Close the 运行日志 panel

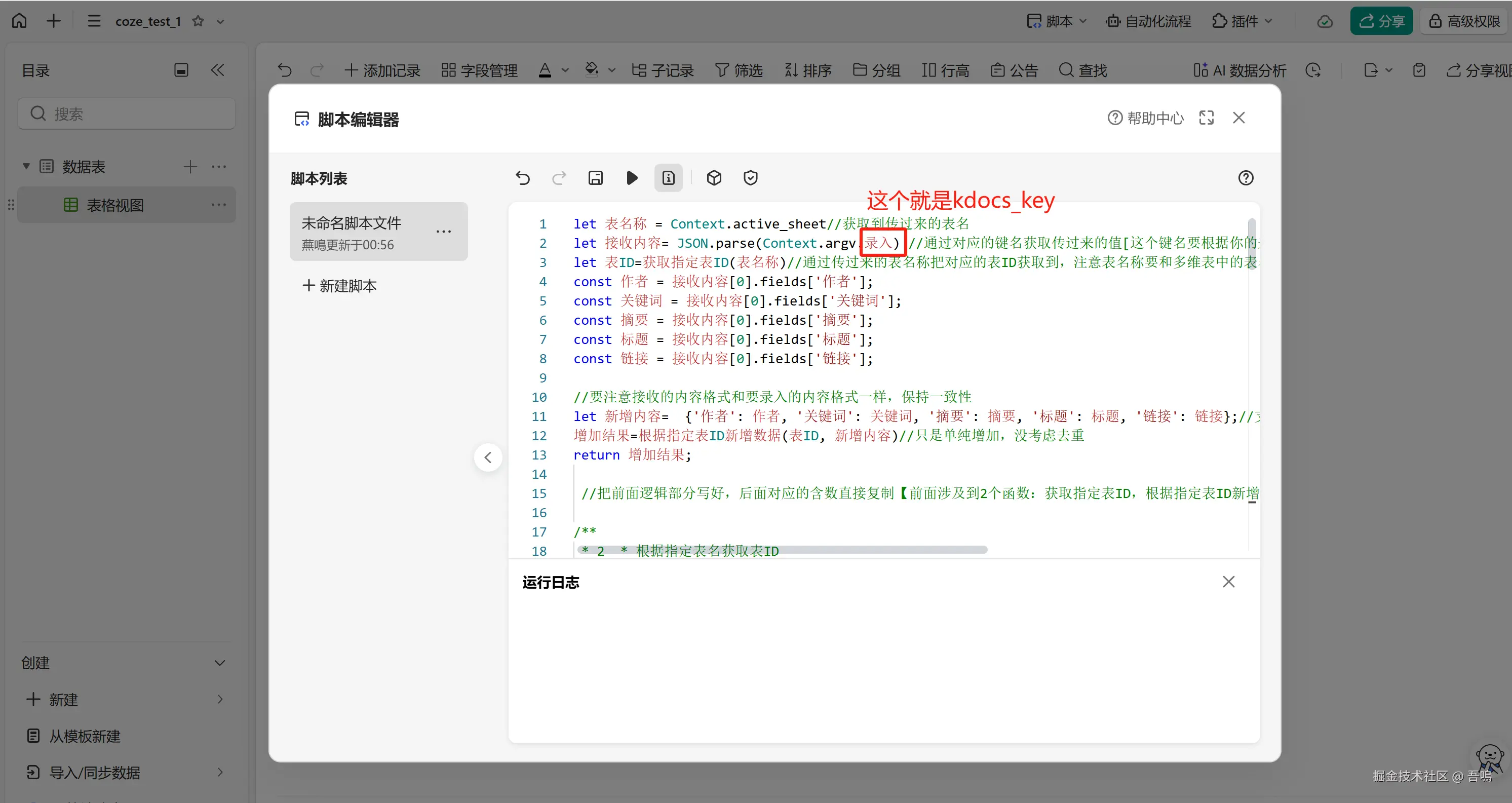click(x=1228, y=582)
